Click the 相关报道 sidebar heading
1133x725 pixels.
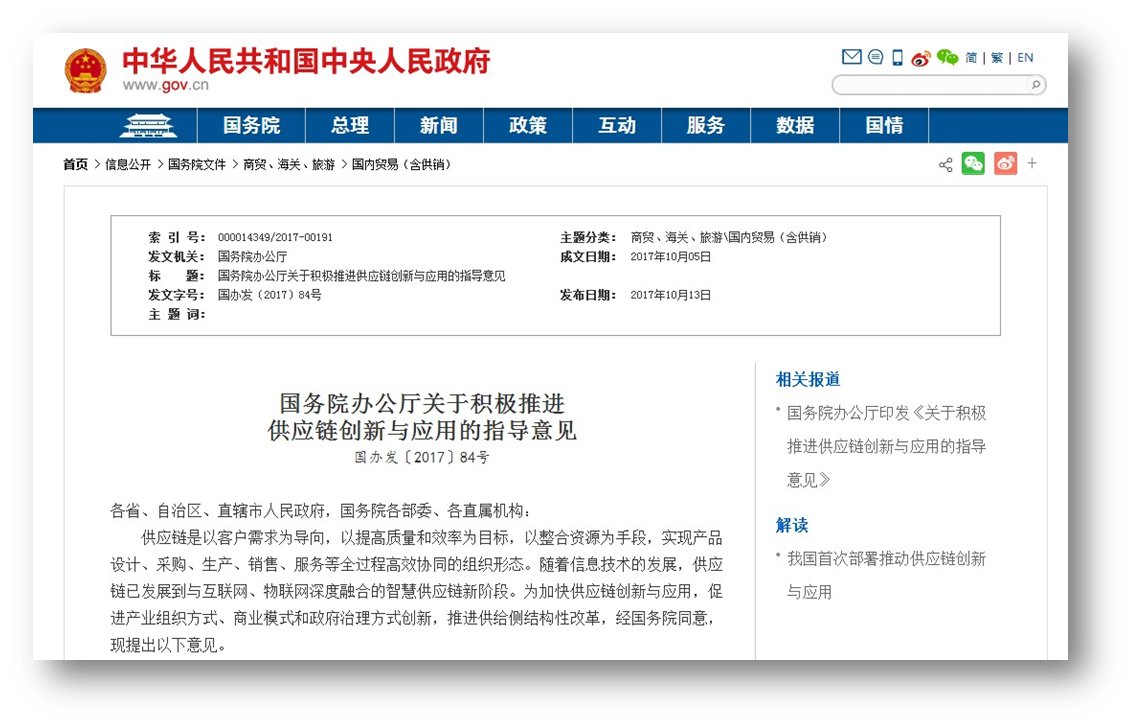[x=808, y=379]
